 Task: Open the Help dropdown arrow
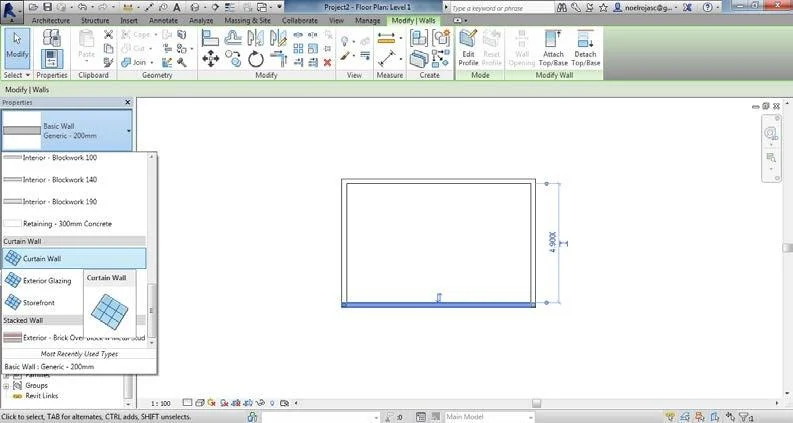tap(720, 7)
